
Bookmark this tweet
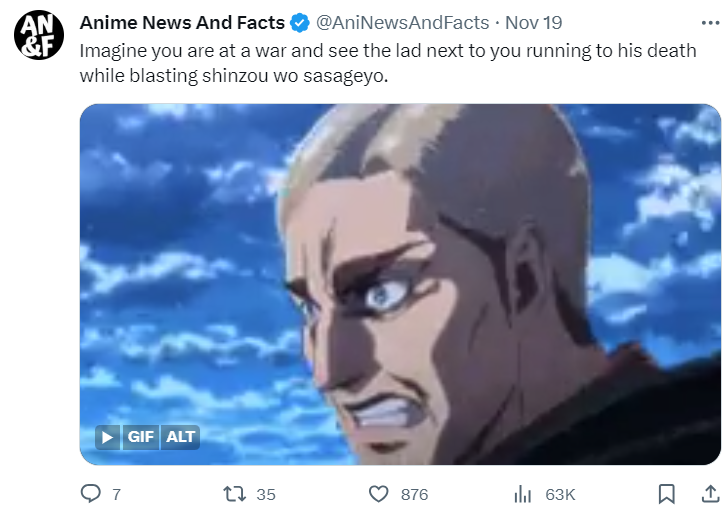click(x=667, y=494)
